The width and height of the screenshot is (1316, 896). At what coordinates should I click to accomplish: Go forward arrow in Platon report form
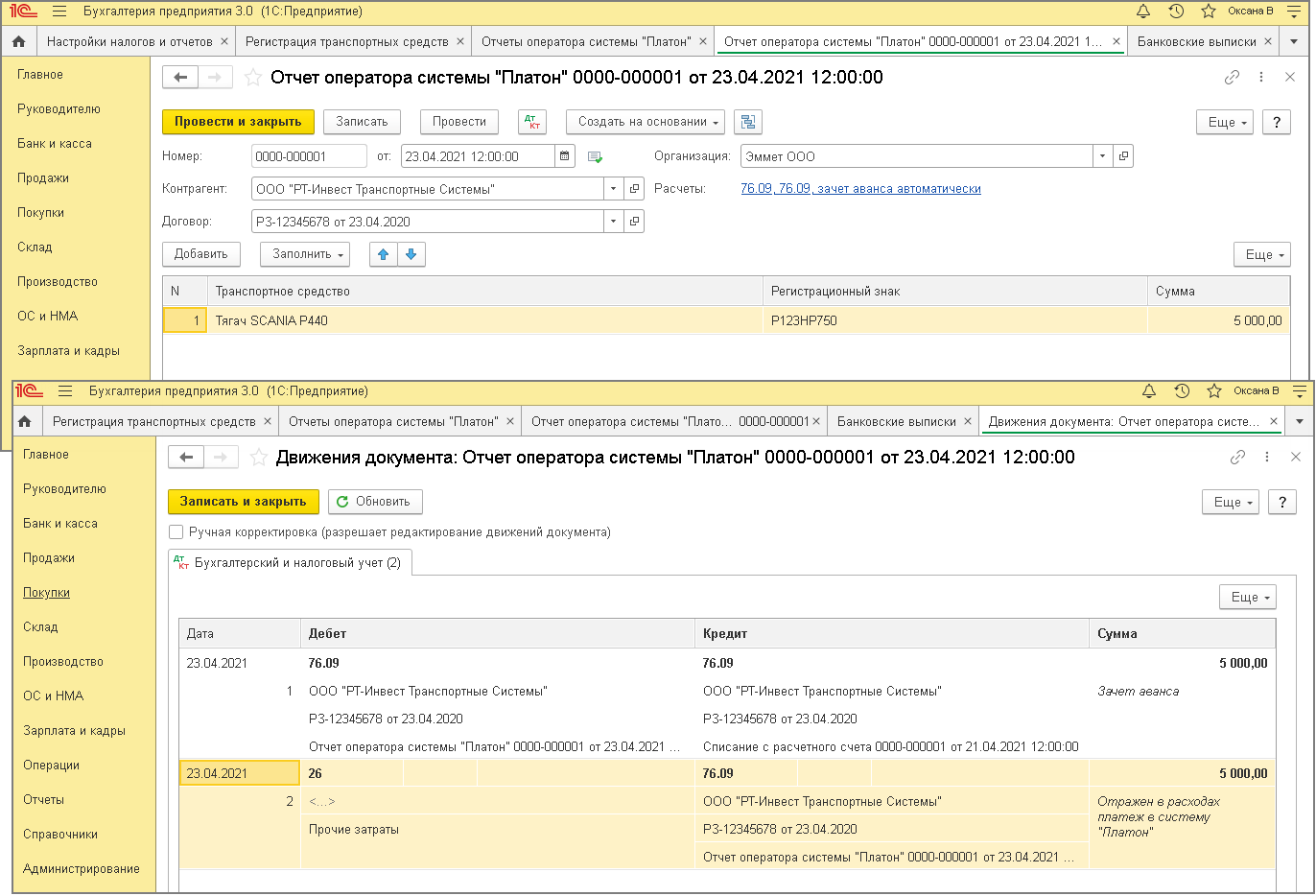215,78
